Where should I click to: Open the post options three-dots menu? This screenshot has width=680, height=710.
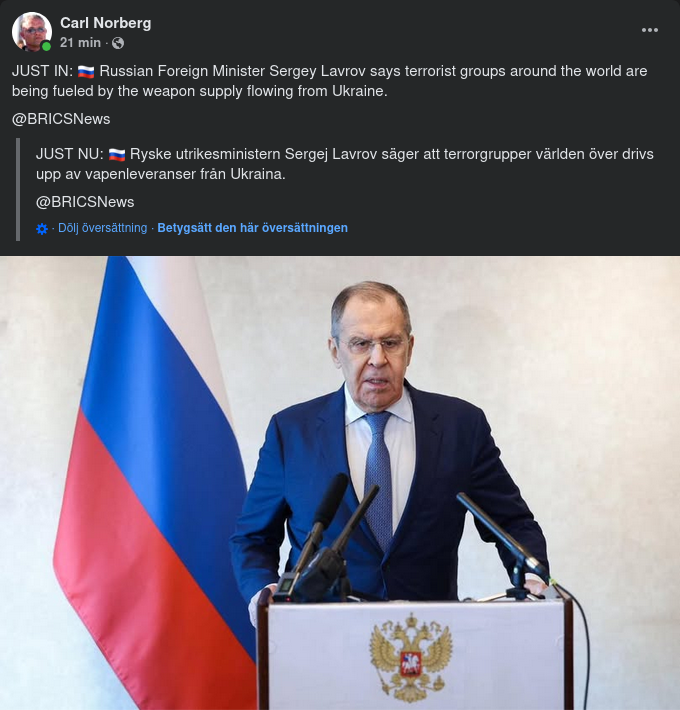coord(650,30)
